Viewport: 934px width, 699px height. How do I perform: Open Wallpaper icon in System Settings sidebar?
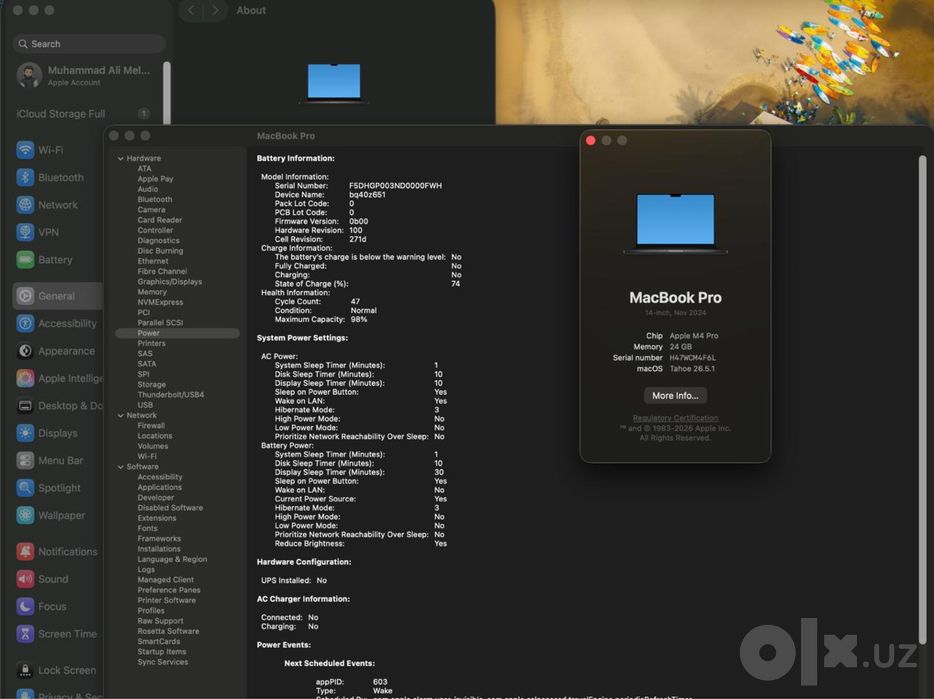pos(25,515)
